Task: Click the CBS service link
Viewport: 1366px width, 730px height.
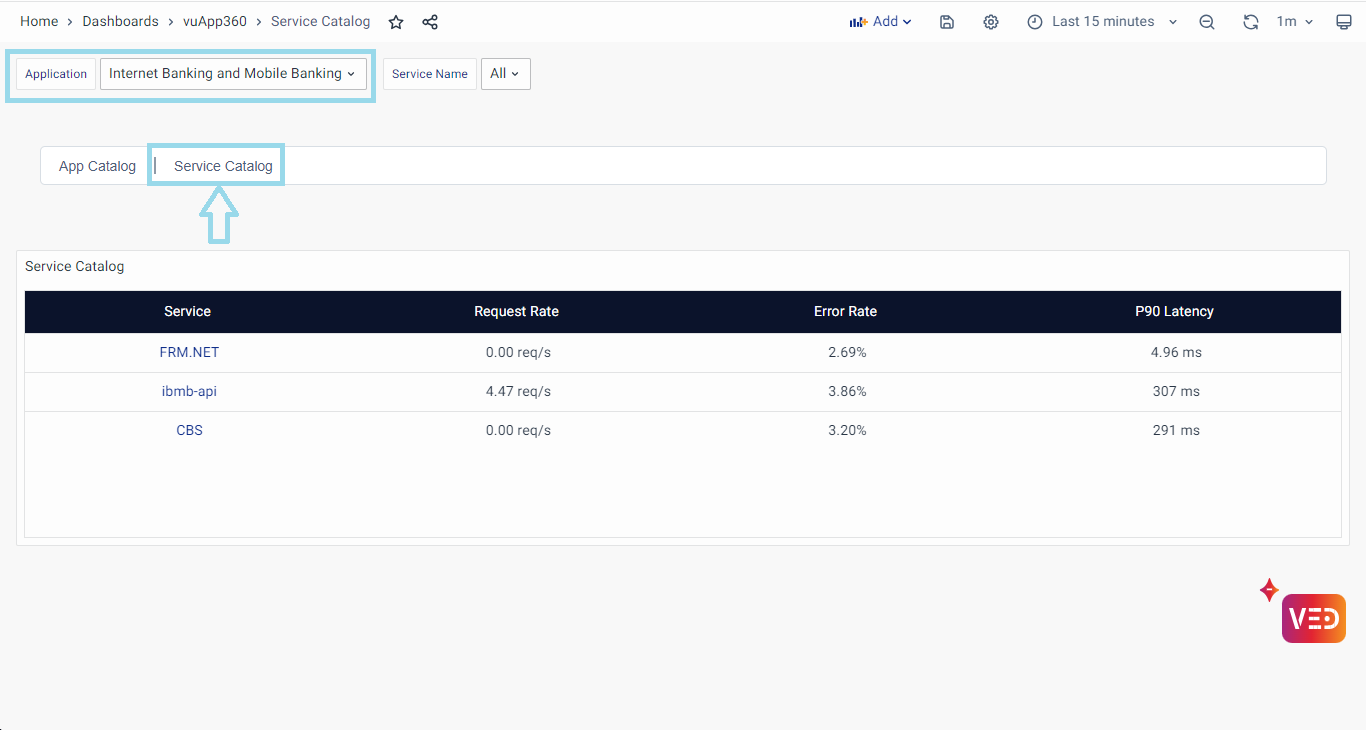Action: coord(189,431)
